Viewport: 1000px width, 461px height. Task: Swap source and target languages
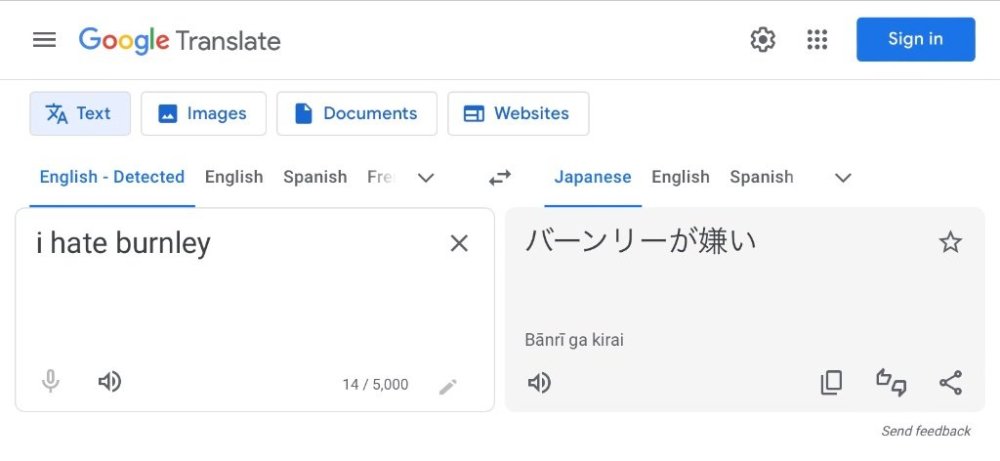coord(500,178)
